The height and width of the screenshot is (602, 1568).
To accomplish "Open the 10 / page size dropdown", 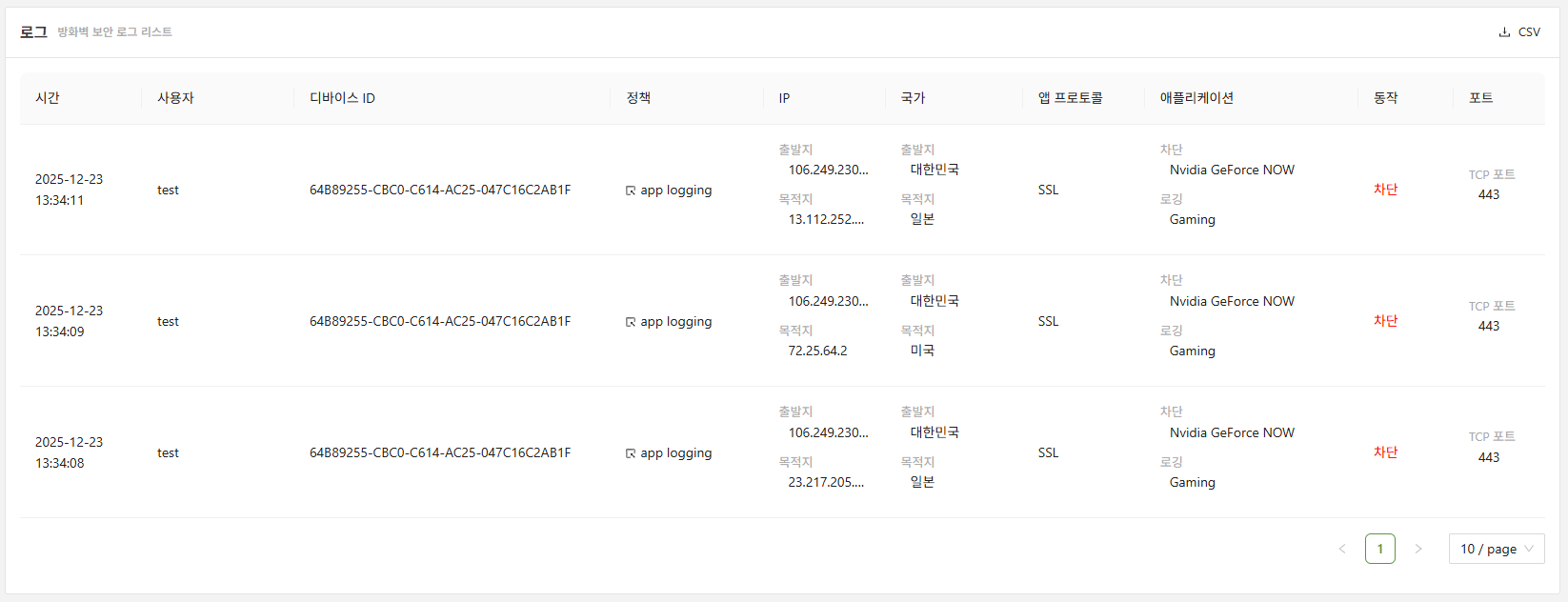I will (1496, 549).
